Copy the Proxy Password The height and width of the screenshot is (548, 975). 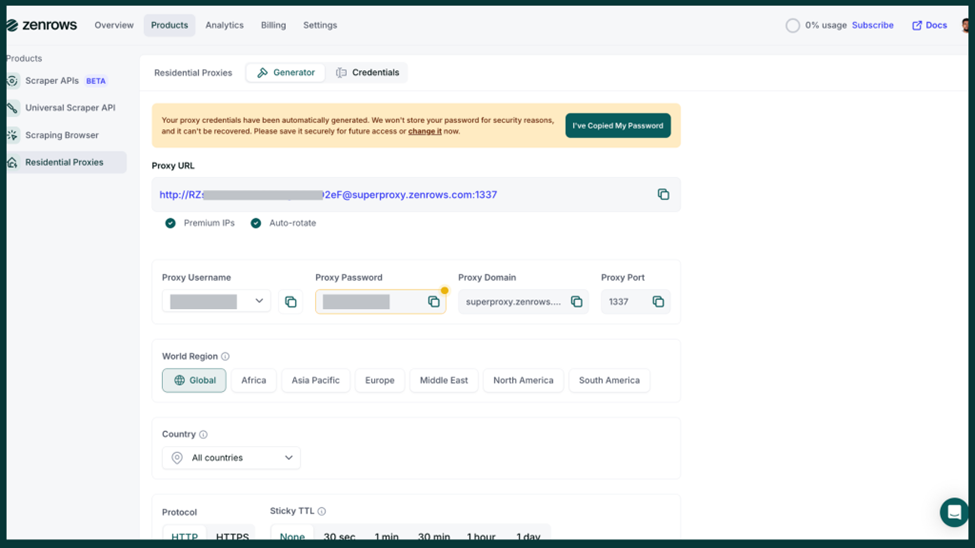point(433,302)
